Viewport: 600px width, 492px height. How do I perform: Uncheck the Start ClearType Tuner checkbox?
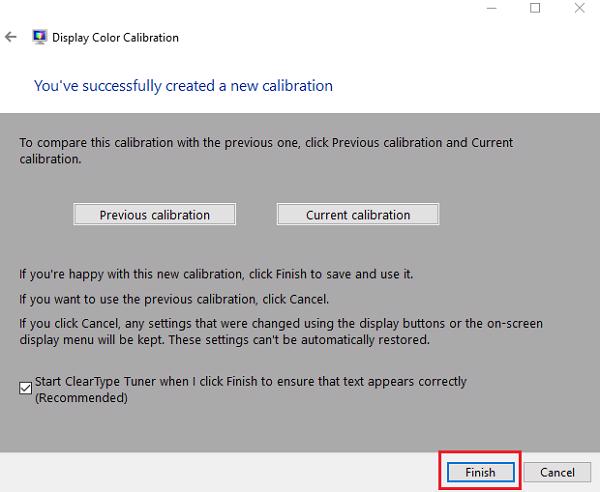coord(26,389)
